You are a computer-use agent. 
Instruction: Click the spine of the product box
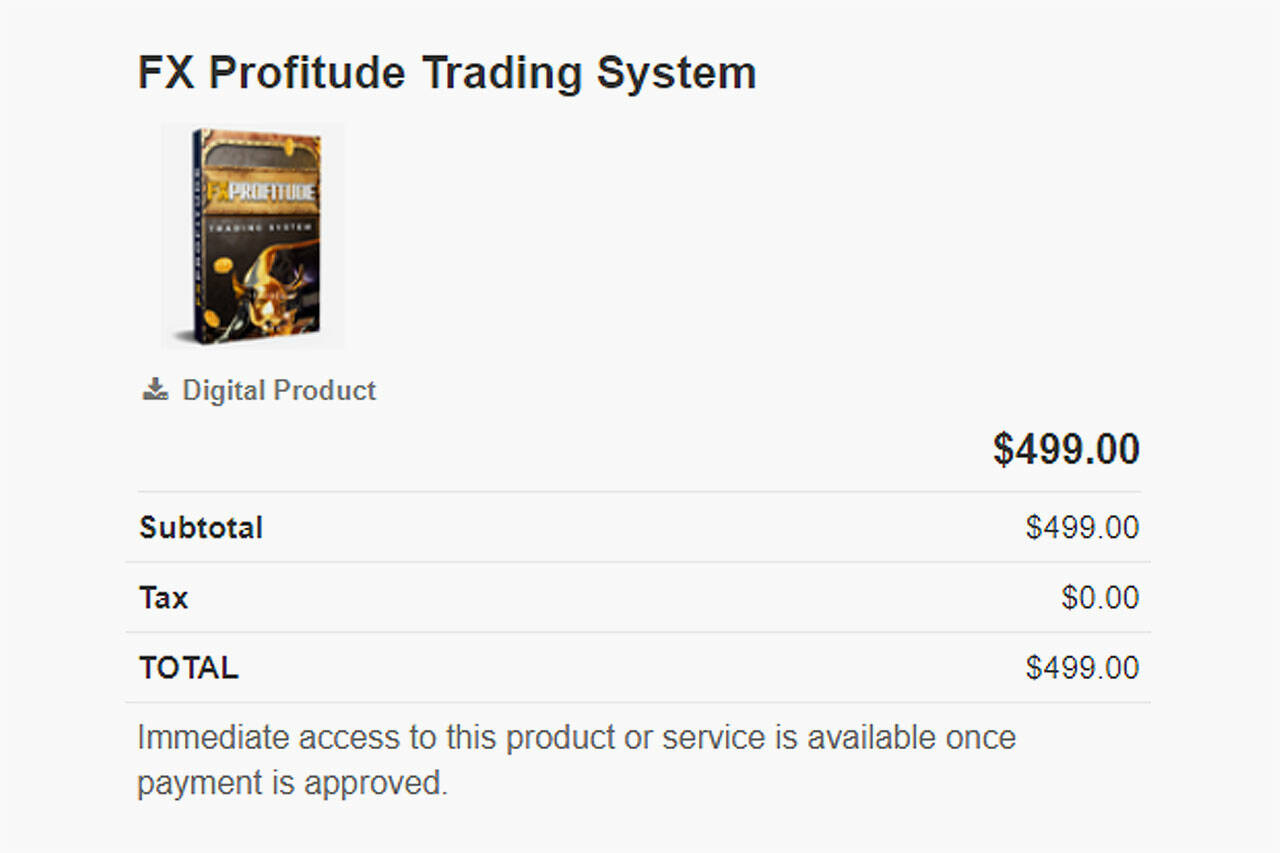pos(197,236)
